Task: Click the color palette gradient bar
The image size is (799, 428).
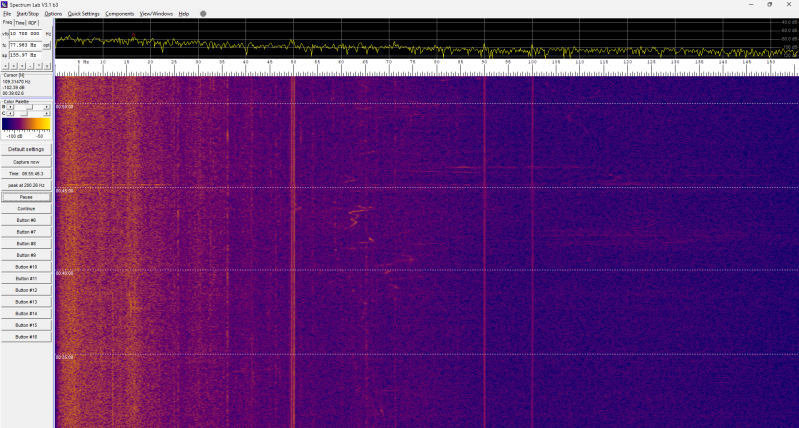Action: [x=26, y=124]
